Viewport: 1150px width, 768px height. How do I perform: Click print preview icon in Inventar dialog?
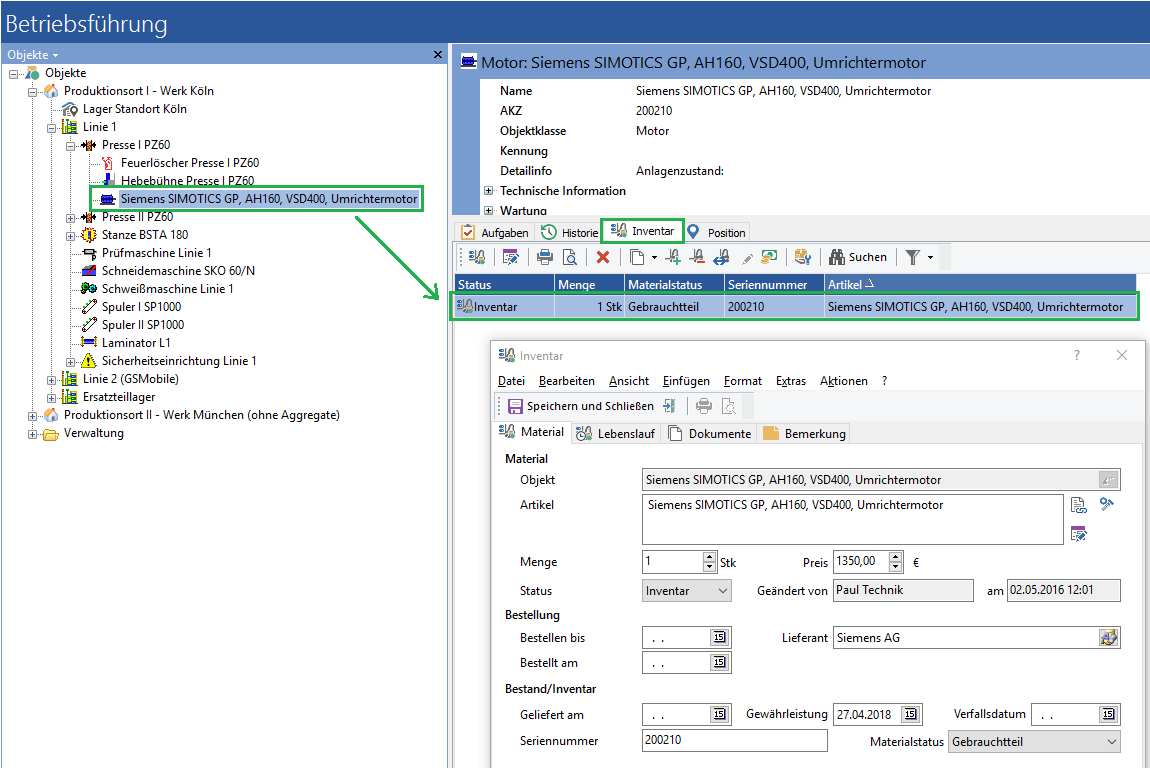[728, 406]
